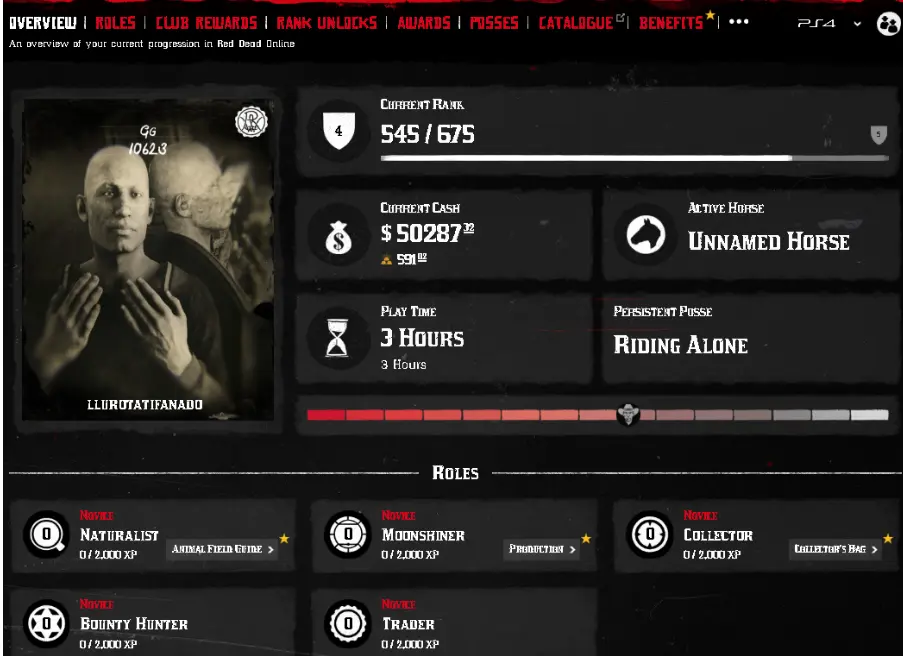Click the Bounty Hunter star badge icon
The width and height of the screenshot is (903, 656).
tap(47, 623)
